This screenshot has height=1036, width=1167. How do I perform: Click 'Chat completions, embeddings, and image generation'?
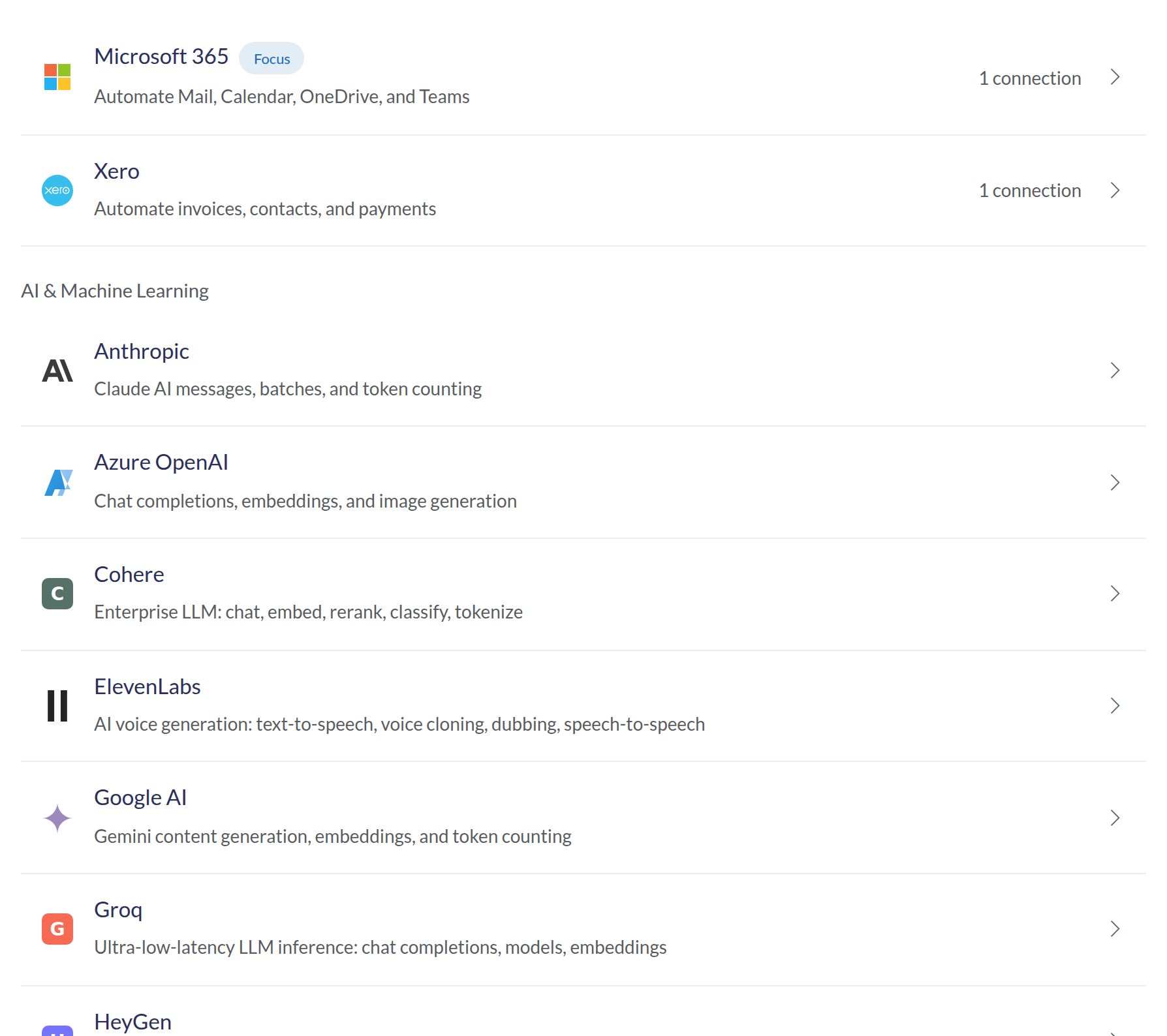[x=305, y=501]
